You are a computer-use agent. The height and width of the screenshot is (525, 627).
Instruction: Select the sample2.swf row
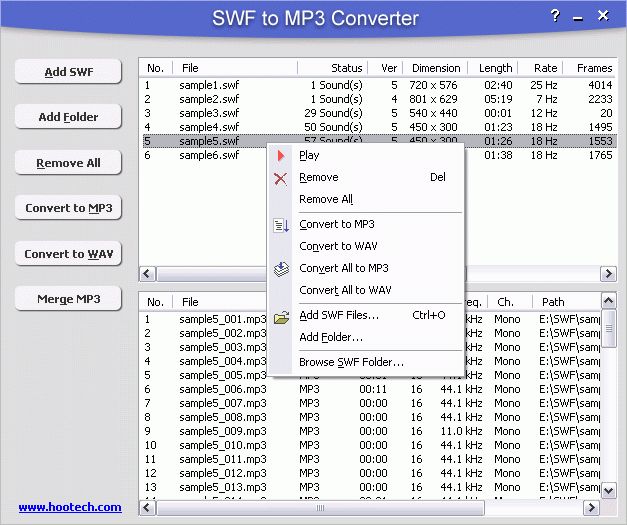coord(378,99)
